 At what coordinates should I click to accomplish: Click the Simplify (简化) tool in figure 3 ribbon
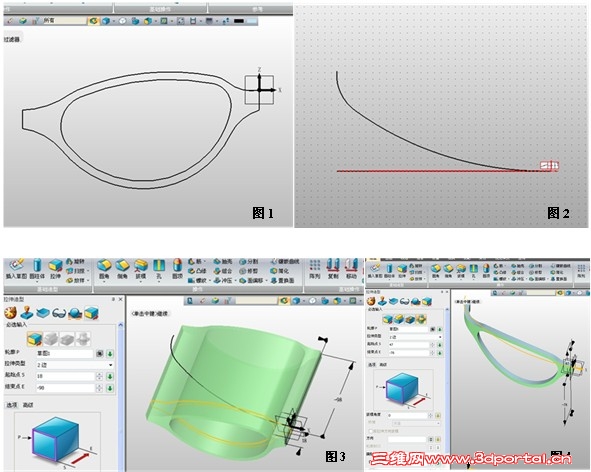(280, 271)
